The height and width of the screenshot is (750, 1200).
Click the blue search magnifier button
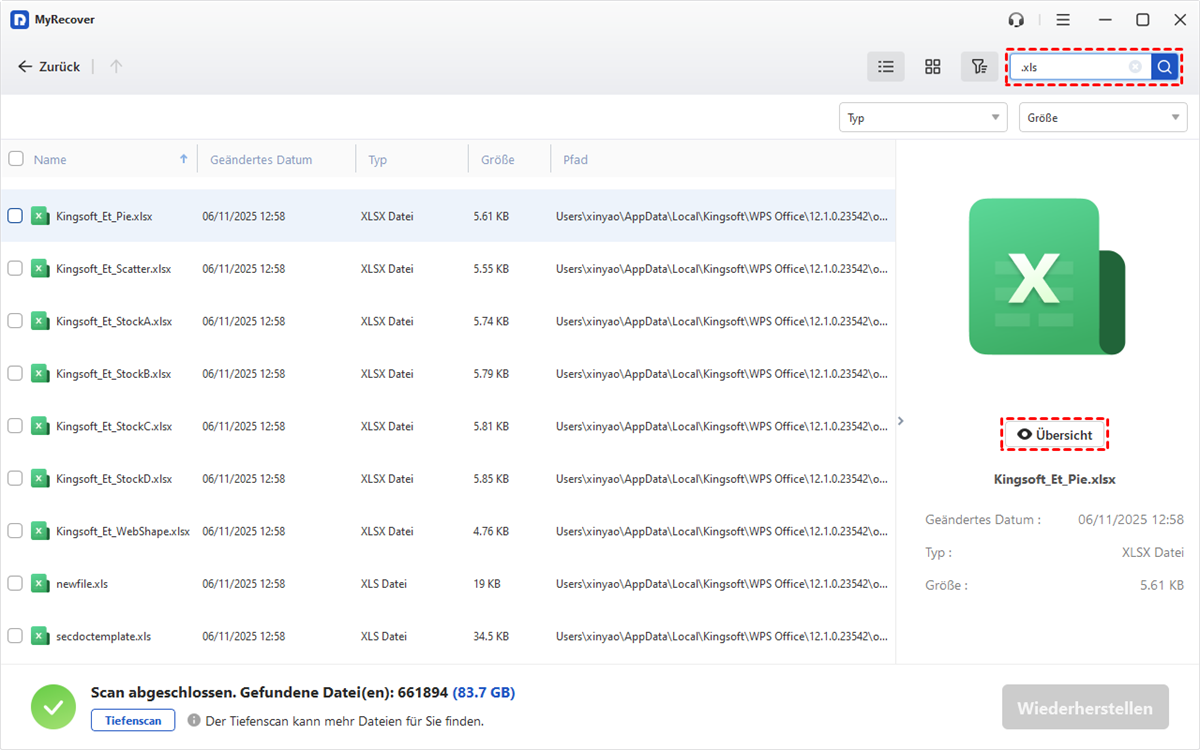[x=1164, y=67]
